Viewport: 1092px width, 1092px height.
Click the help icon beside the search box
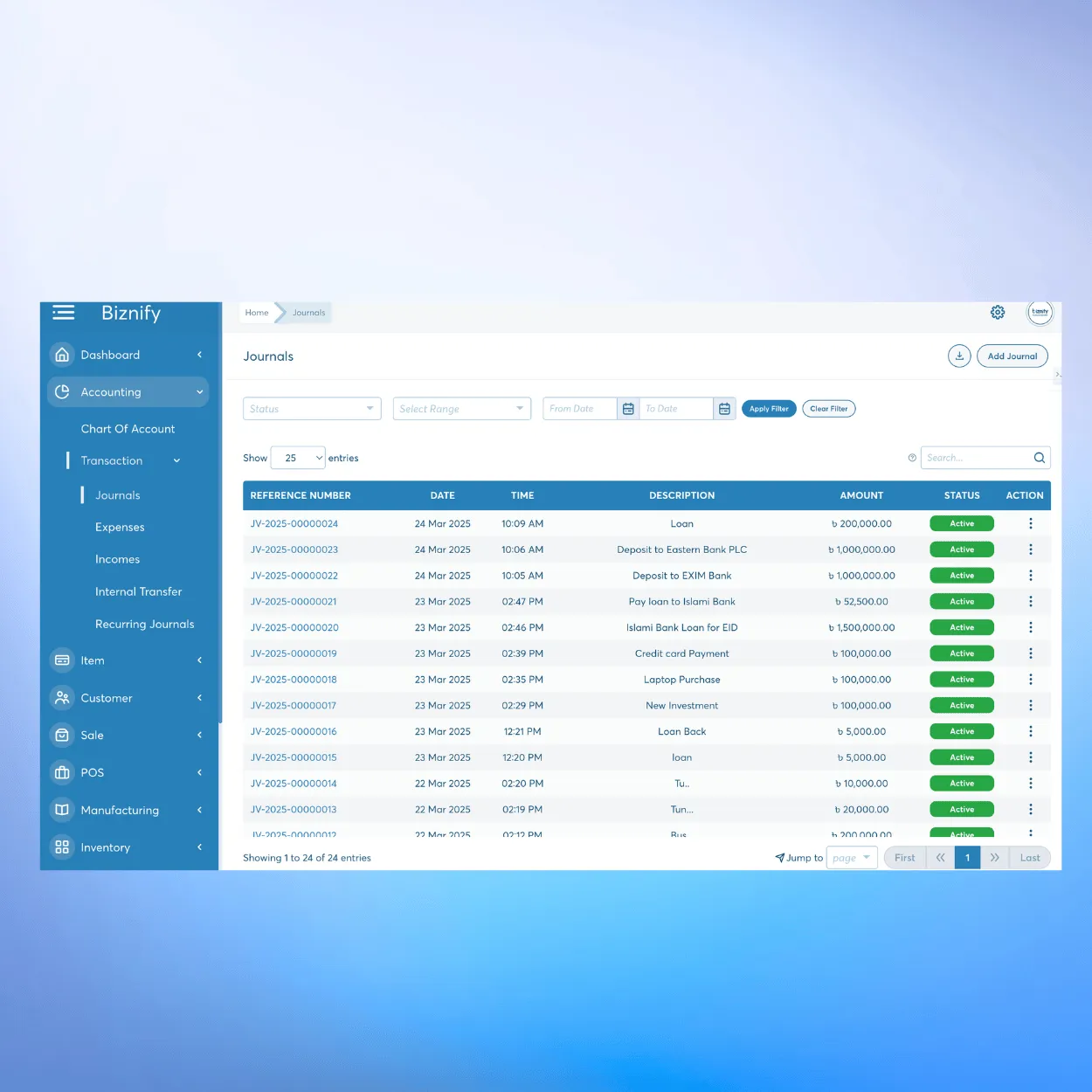912,458
